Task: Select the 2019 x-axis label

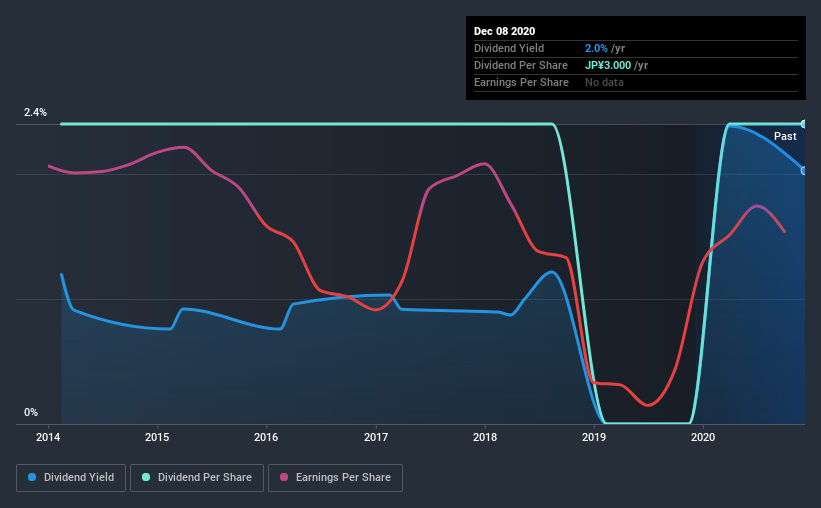Action: (594, 437)
